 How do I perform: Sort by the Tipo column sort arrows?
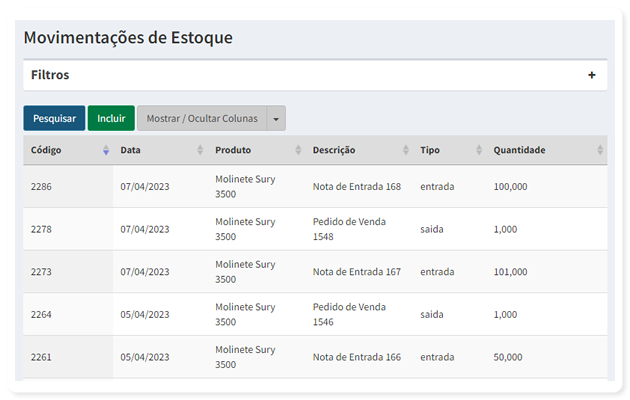click(479, 150)
